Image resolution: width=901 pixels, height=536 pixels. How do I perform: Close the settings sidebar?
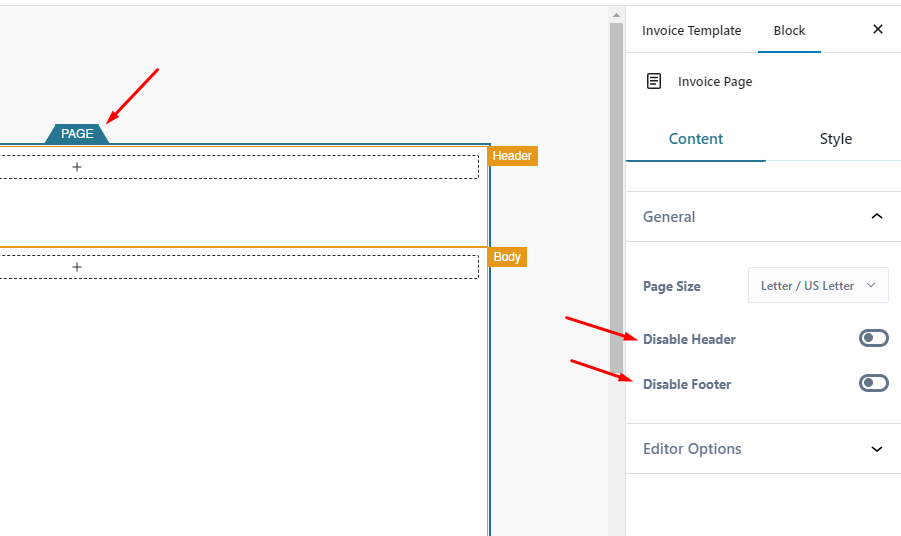[x=877, y=29]
